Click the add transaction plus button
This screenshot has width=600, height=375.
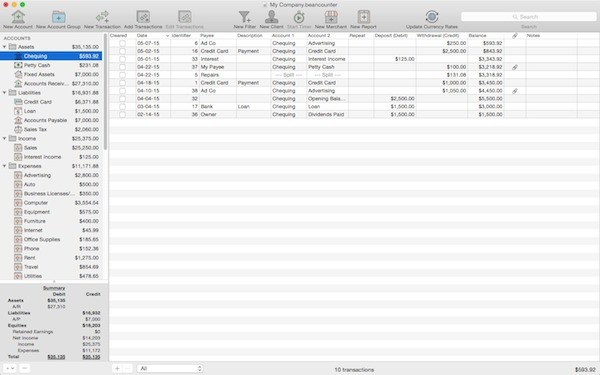(x=117, y=368)
